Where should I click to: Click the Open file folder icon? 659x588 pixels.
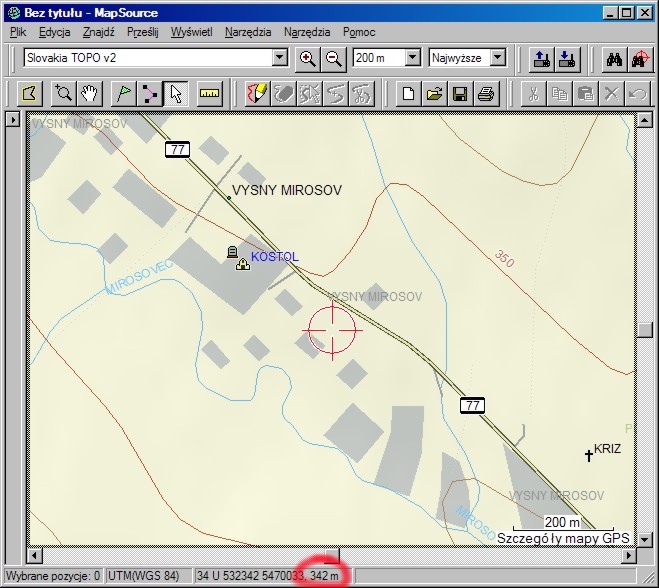click(435, 93)
